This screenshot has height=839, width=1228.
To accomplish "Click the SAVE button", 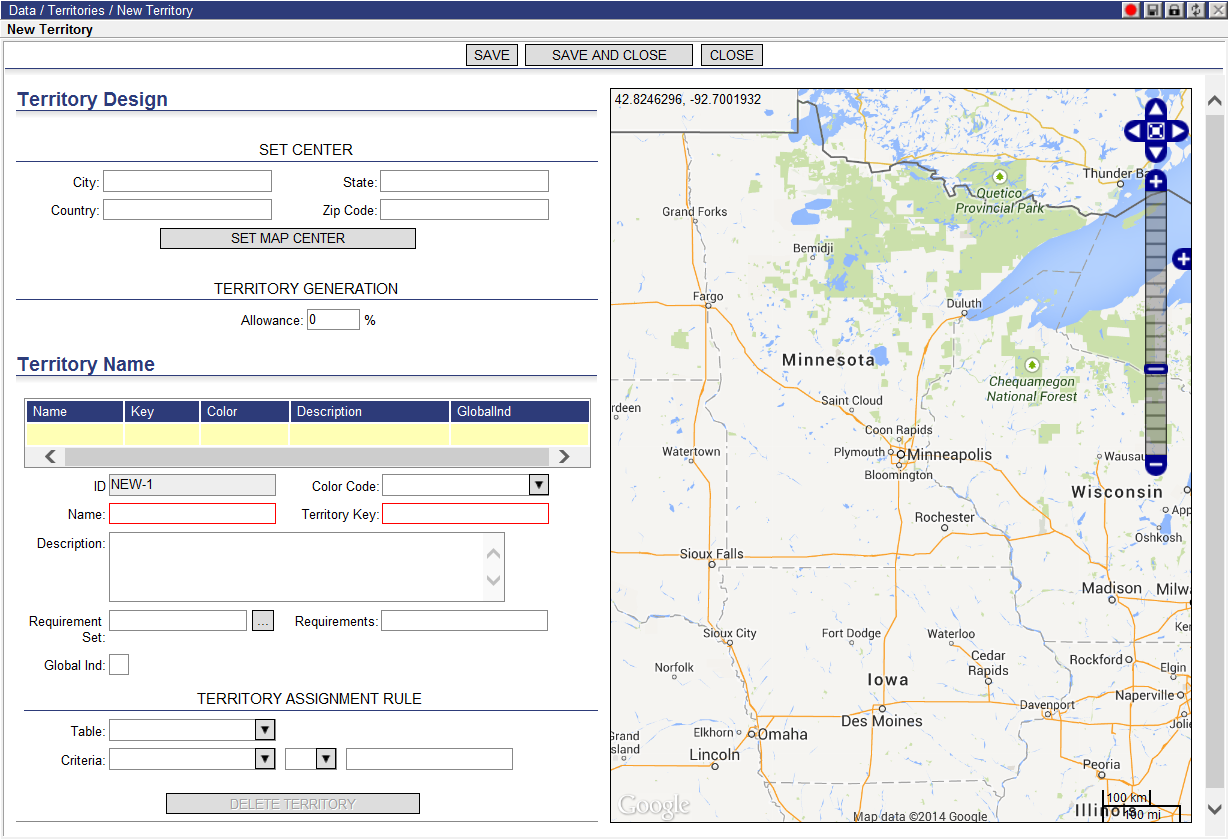I will point(492,55).
